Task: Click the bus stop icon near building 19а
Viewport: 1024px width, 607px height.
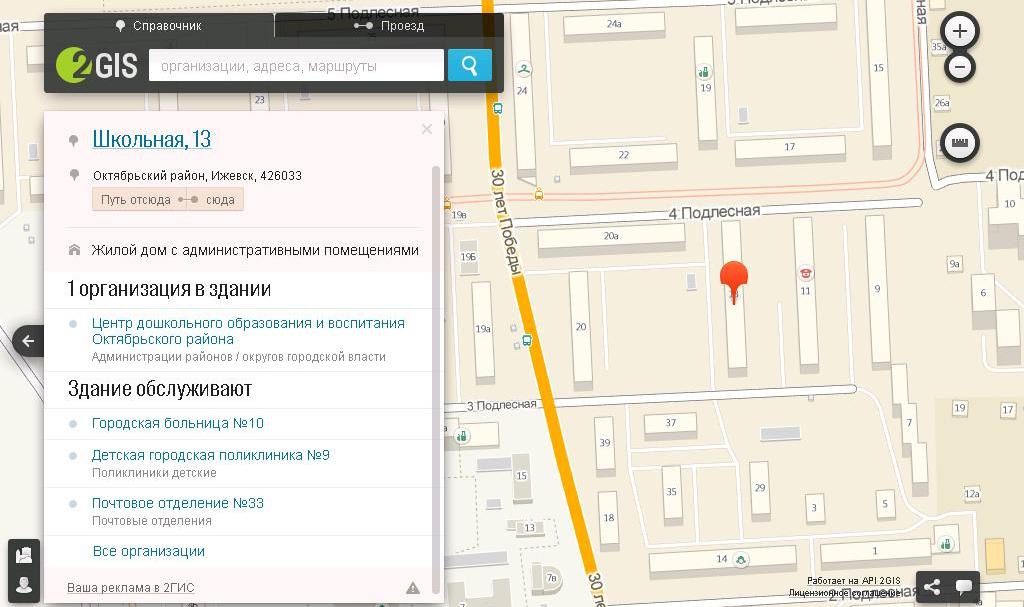Action: coord(527,341)
